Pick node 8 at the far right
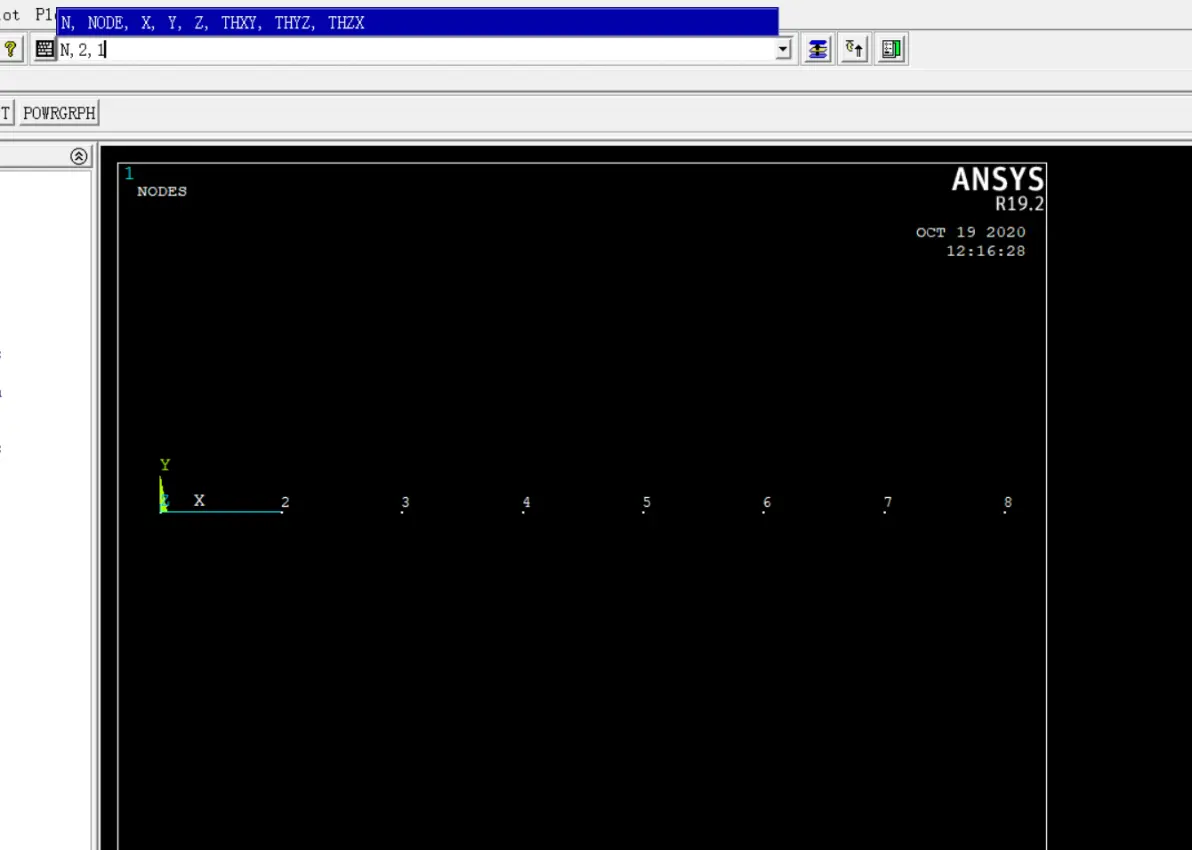Screen dimensions: 1192x850 (x=1006, y=512)
